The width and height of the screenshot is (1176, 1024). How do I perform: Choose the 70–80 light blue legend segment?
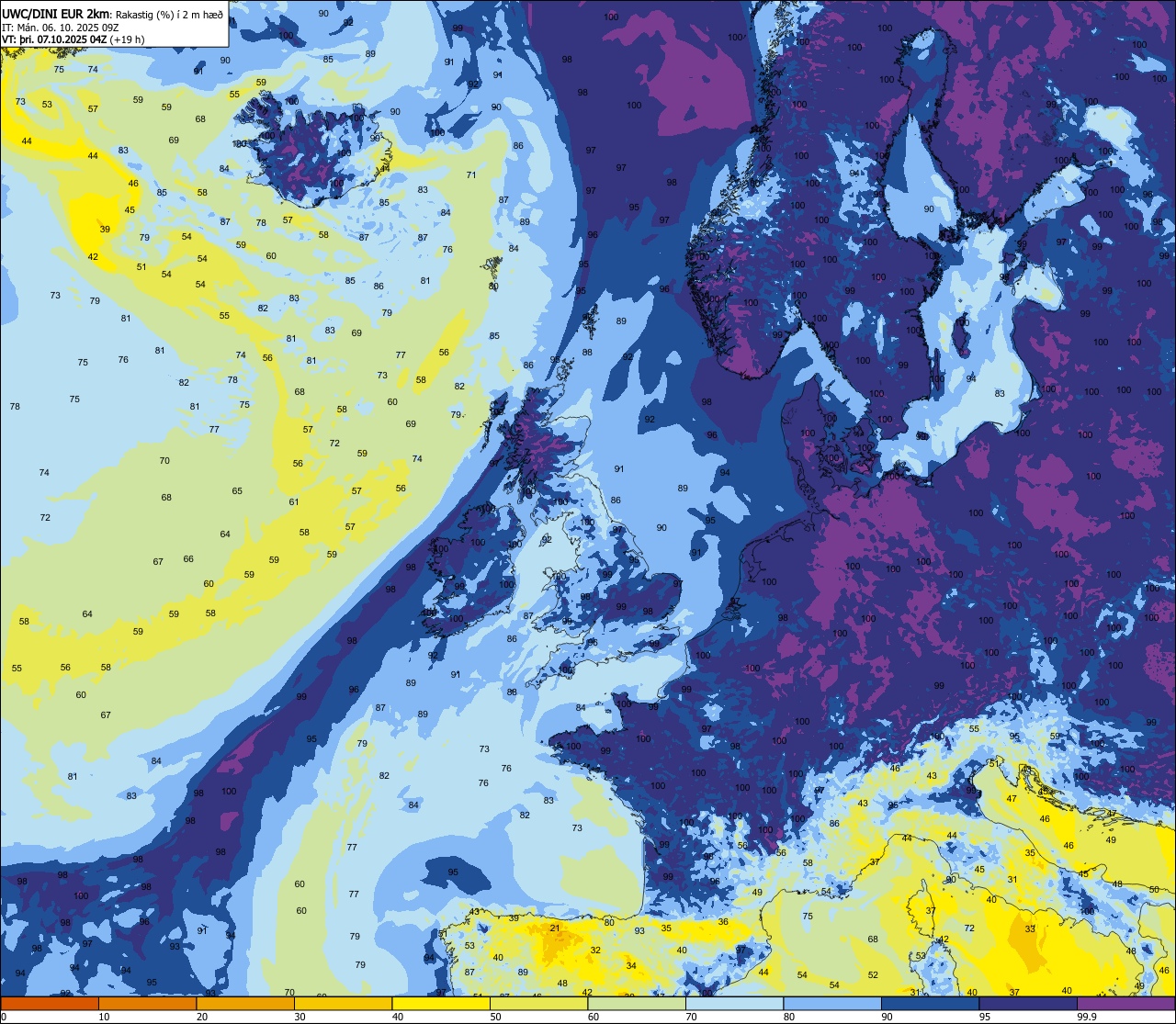[734, 1003]
